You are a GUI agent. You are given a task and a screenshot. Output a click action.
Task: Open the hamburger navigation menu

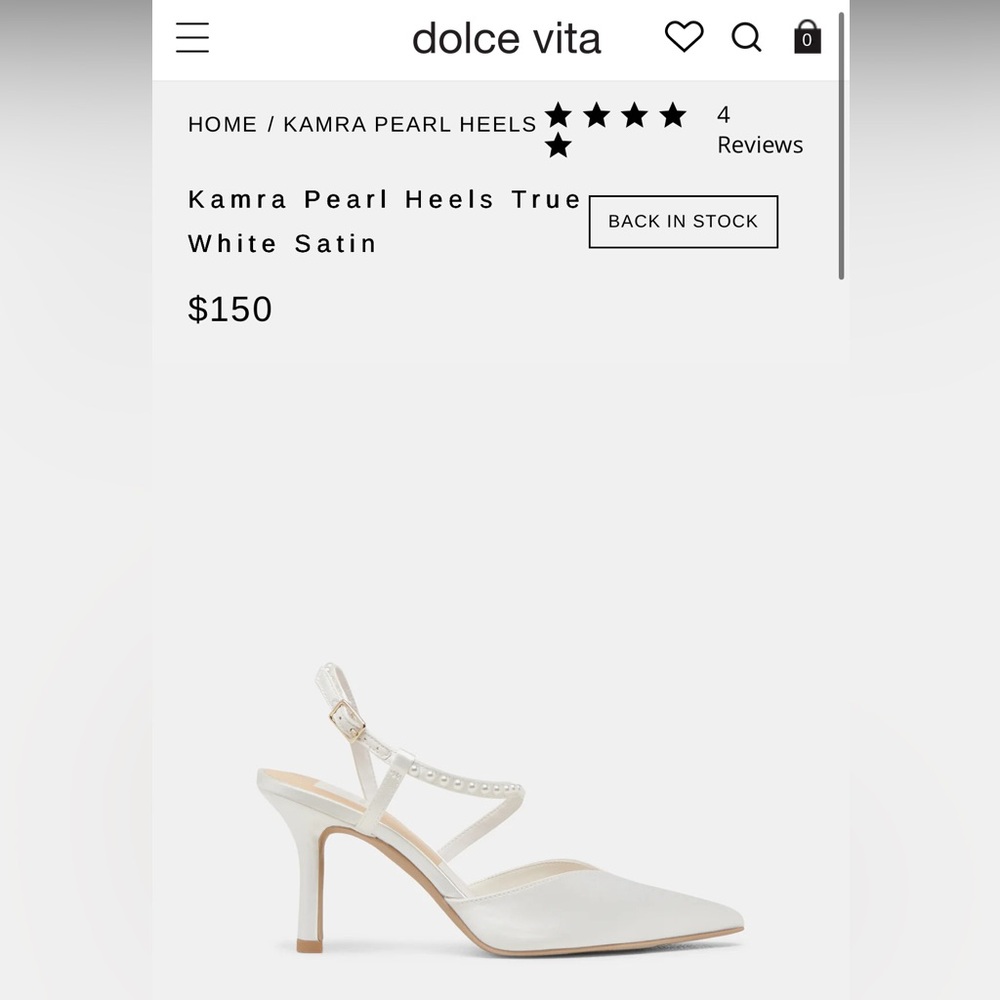tap(192, 38)
